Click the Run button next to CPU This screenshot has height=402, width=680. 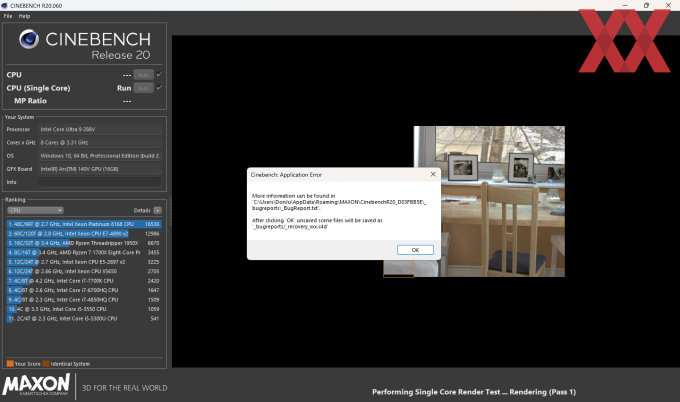click(144, 75)
